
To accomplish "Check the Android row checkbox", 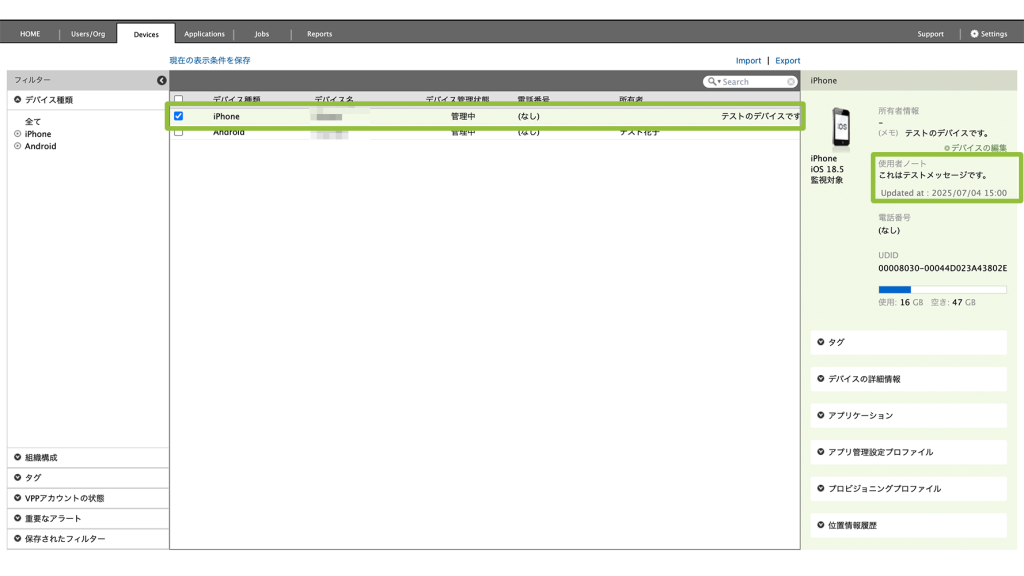I will pos(178,132).
